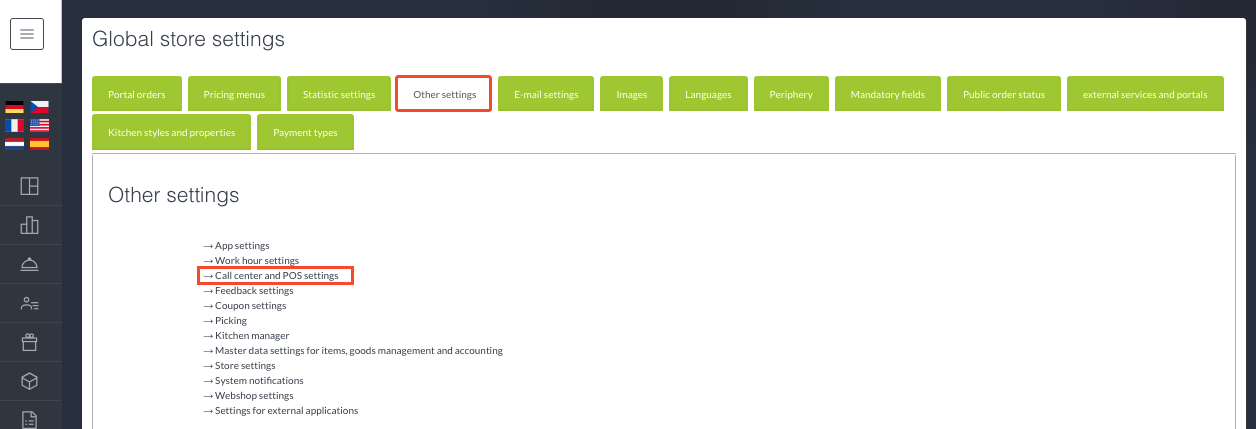Open Call center and POS settings link
Screen dimensions: 1256x429
click(276, 275)
